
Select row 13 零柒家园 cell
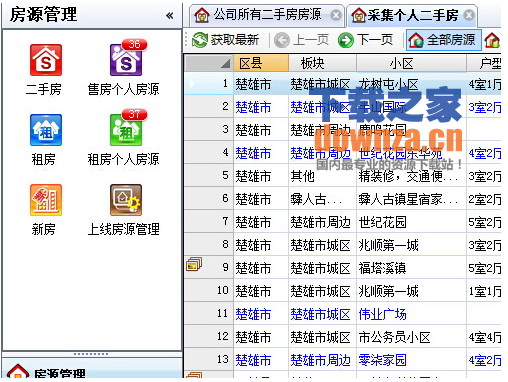pos(411,360)
